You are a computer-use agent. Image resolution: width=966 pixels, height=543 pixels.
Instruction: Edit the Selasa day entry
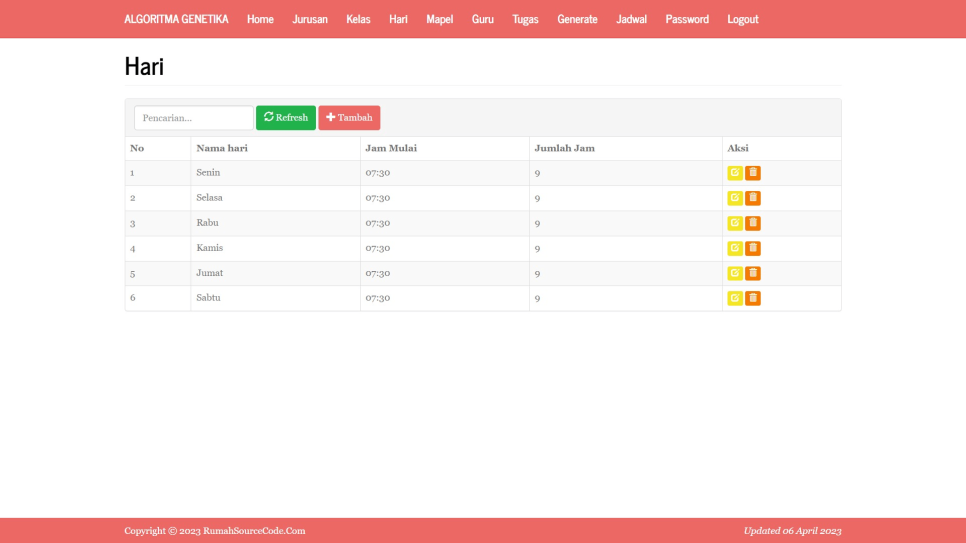tap(735, 198)
